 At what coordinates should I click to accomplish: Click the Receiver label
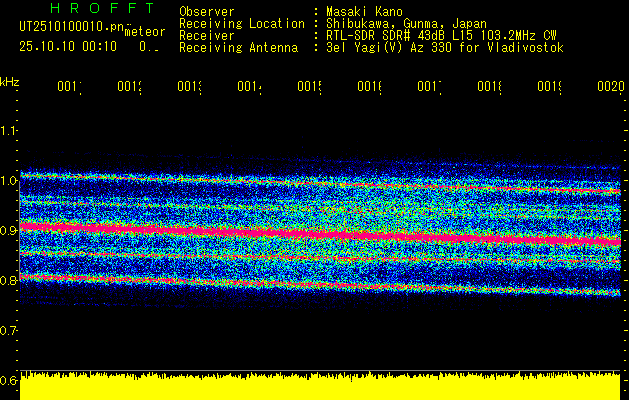pos(207,36)
